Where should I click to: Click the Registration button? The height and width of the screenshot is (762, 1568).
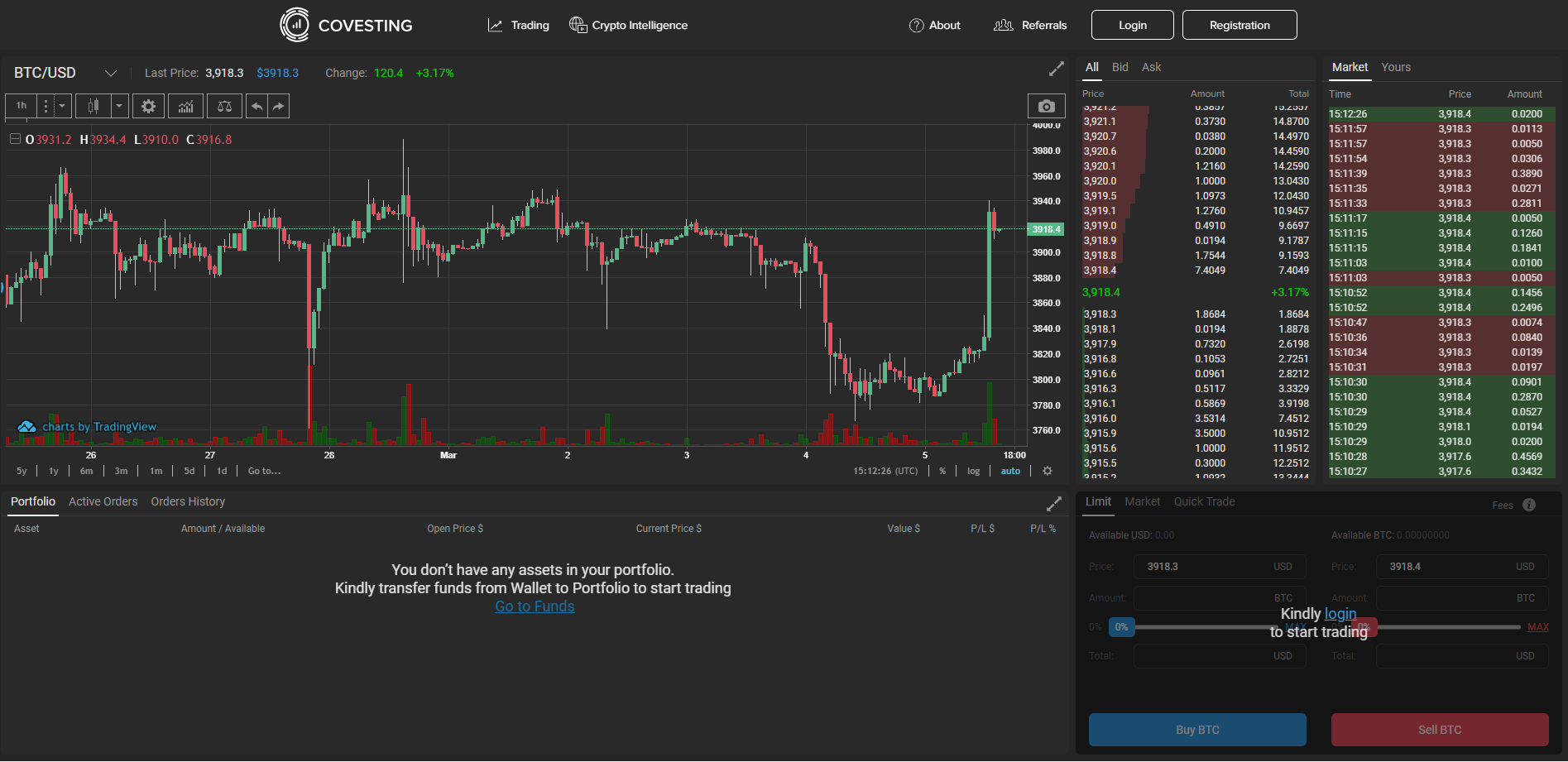pos(1240,25)
